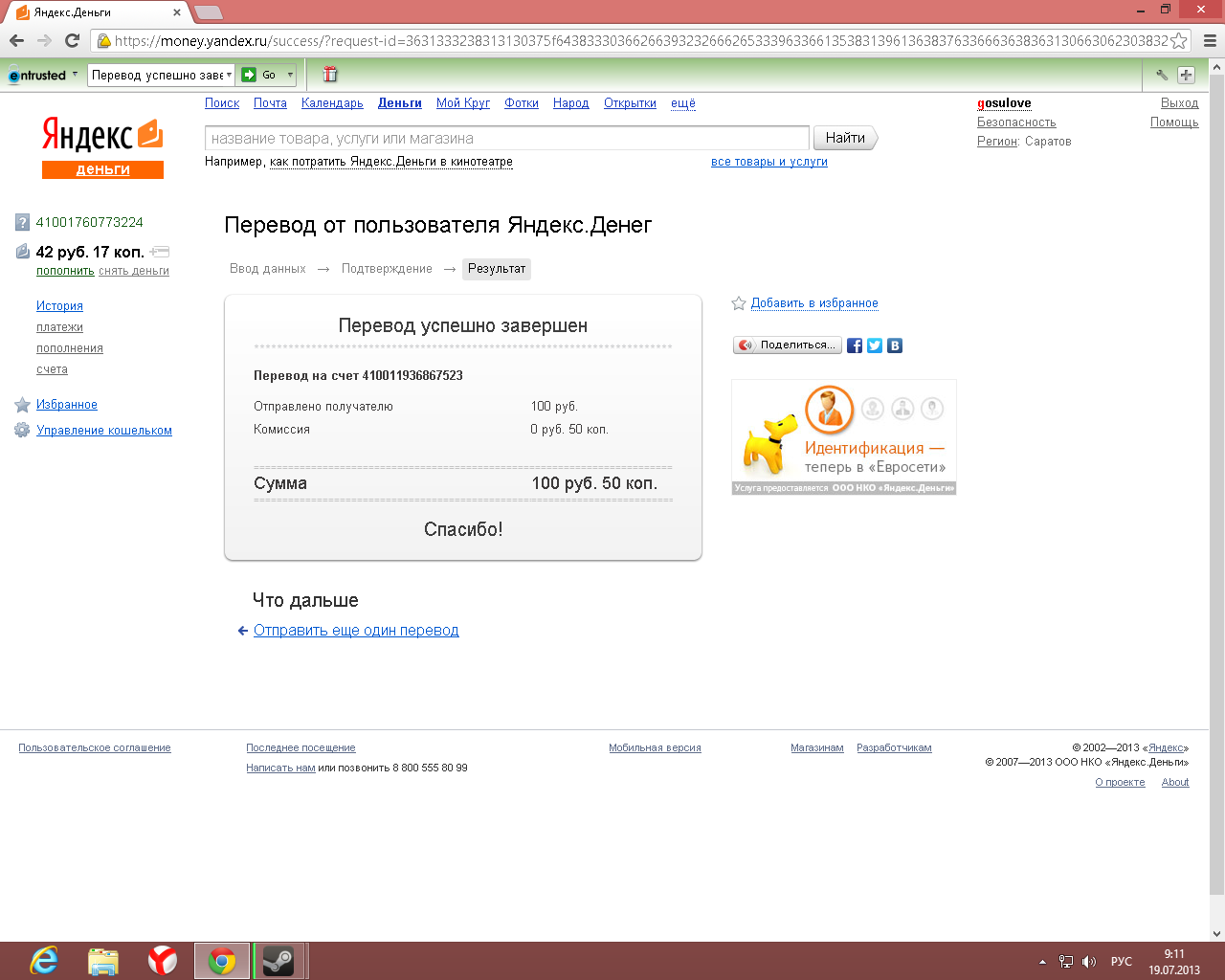Open a new browser tab

pos(209,12)
